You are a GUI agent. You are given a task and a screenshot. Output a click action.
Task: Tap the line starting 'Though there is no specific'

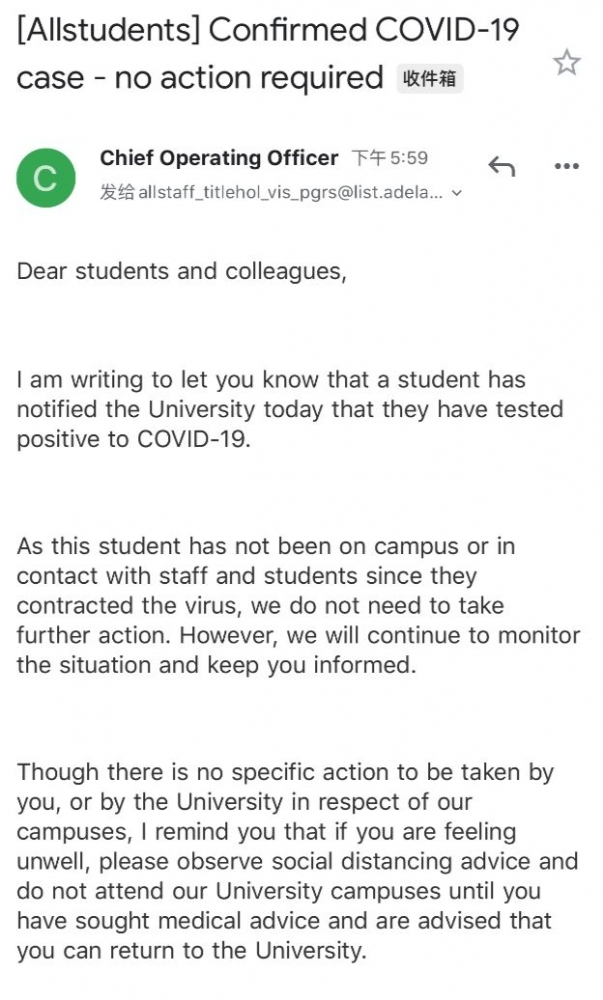(x=285, y=773)
